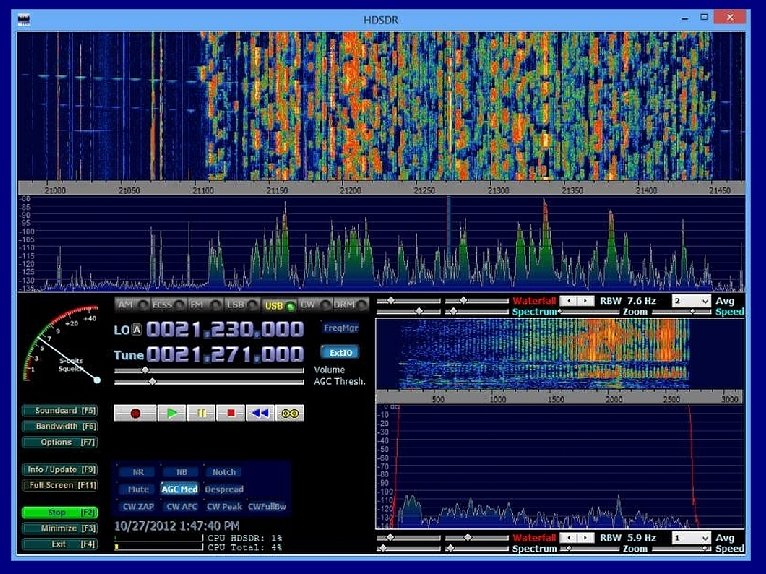Open lower Avg dropdown showing 1

point(691,538)
